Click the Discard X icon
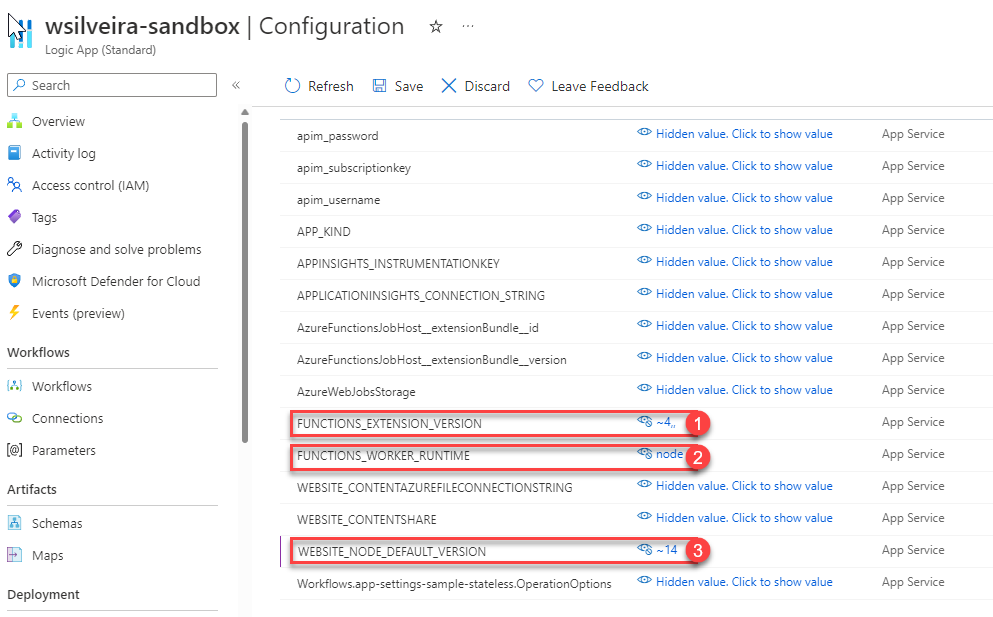The height and width of the screenshot is (617, 993). click(449, 86)
